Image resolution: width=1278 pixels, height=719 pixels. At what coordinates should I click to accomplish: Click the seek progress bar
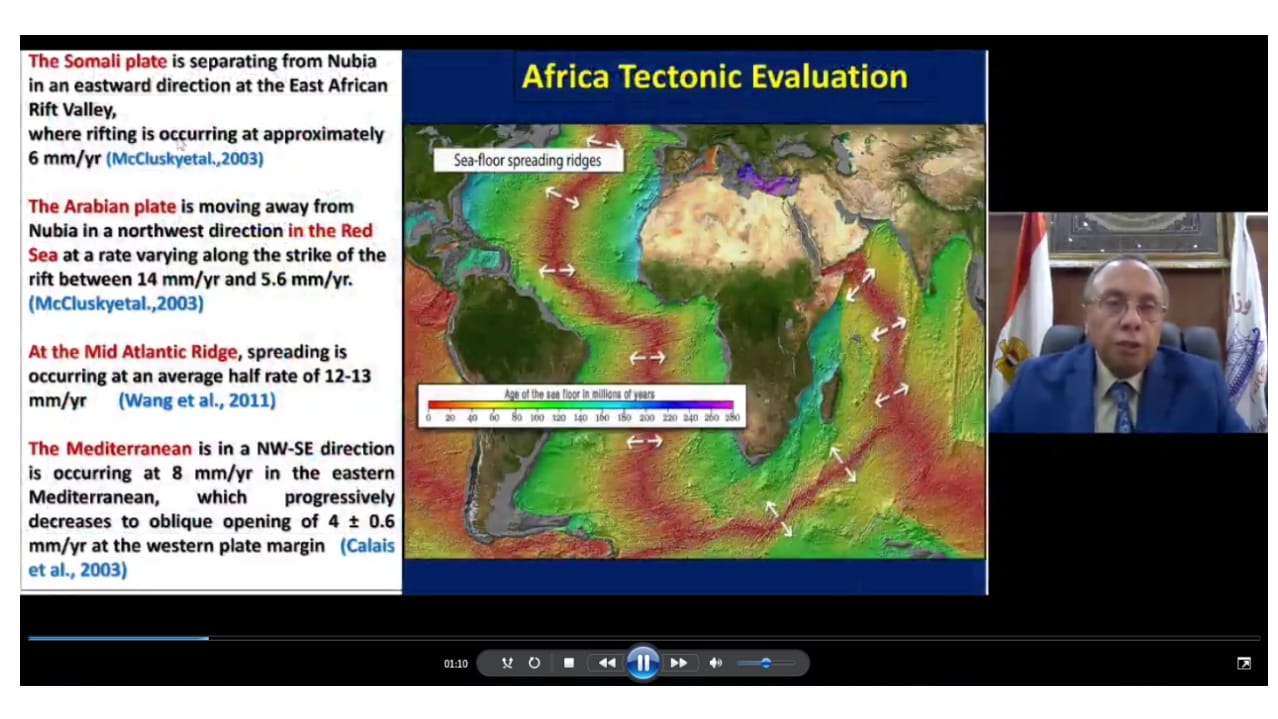[640, 637]
